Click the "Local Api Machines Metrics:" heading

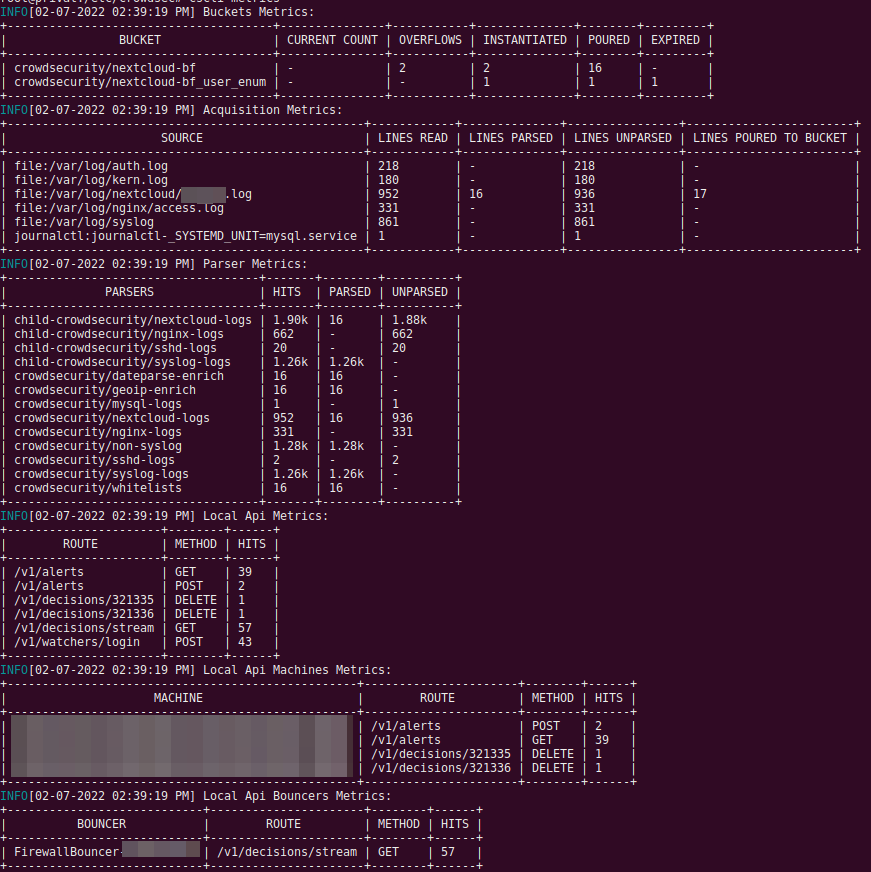(297, 670)
